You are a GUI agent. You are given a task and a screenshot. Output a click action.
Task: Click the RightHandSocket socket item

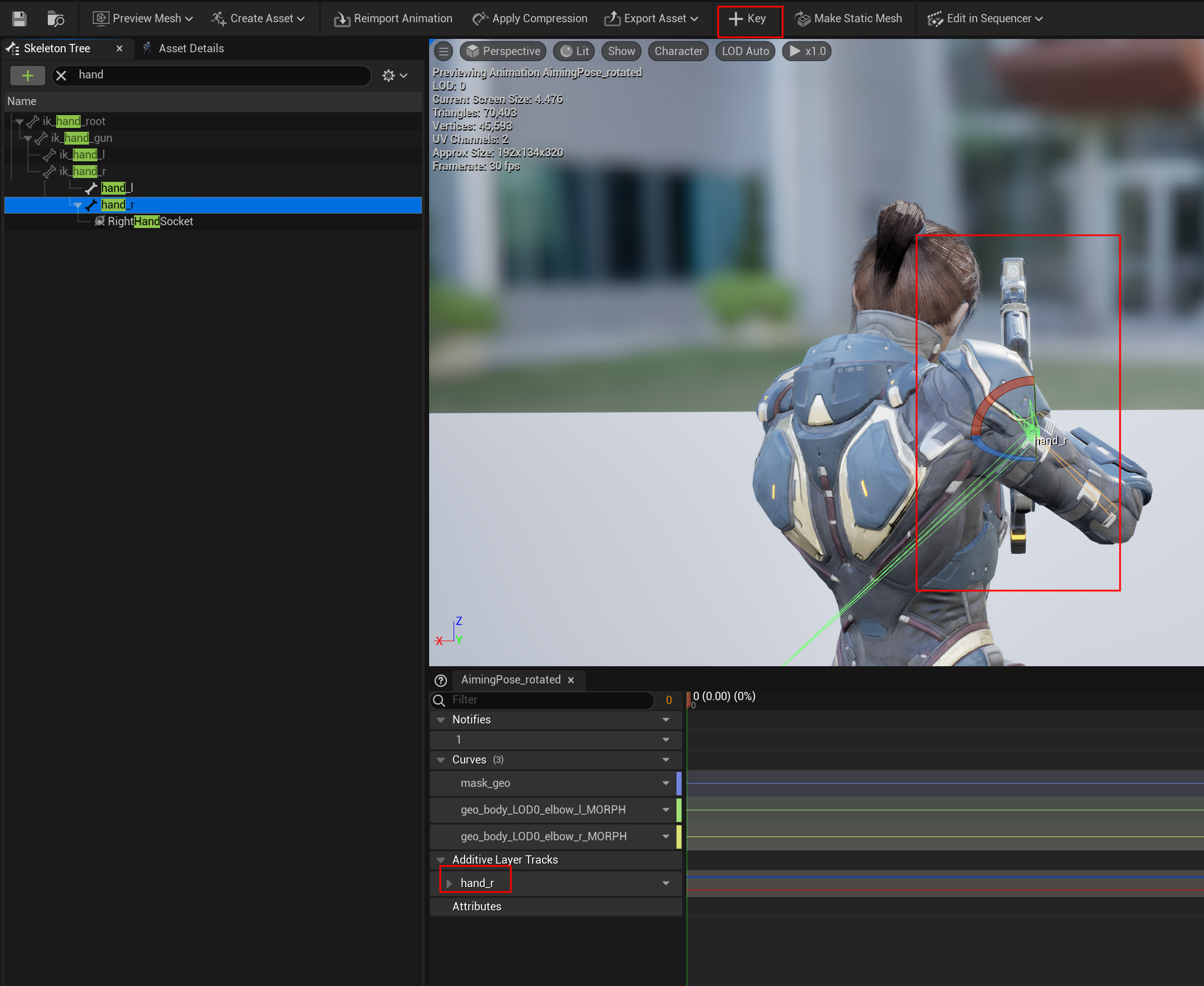(150, 221)
